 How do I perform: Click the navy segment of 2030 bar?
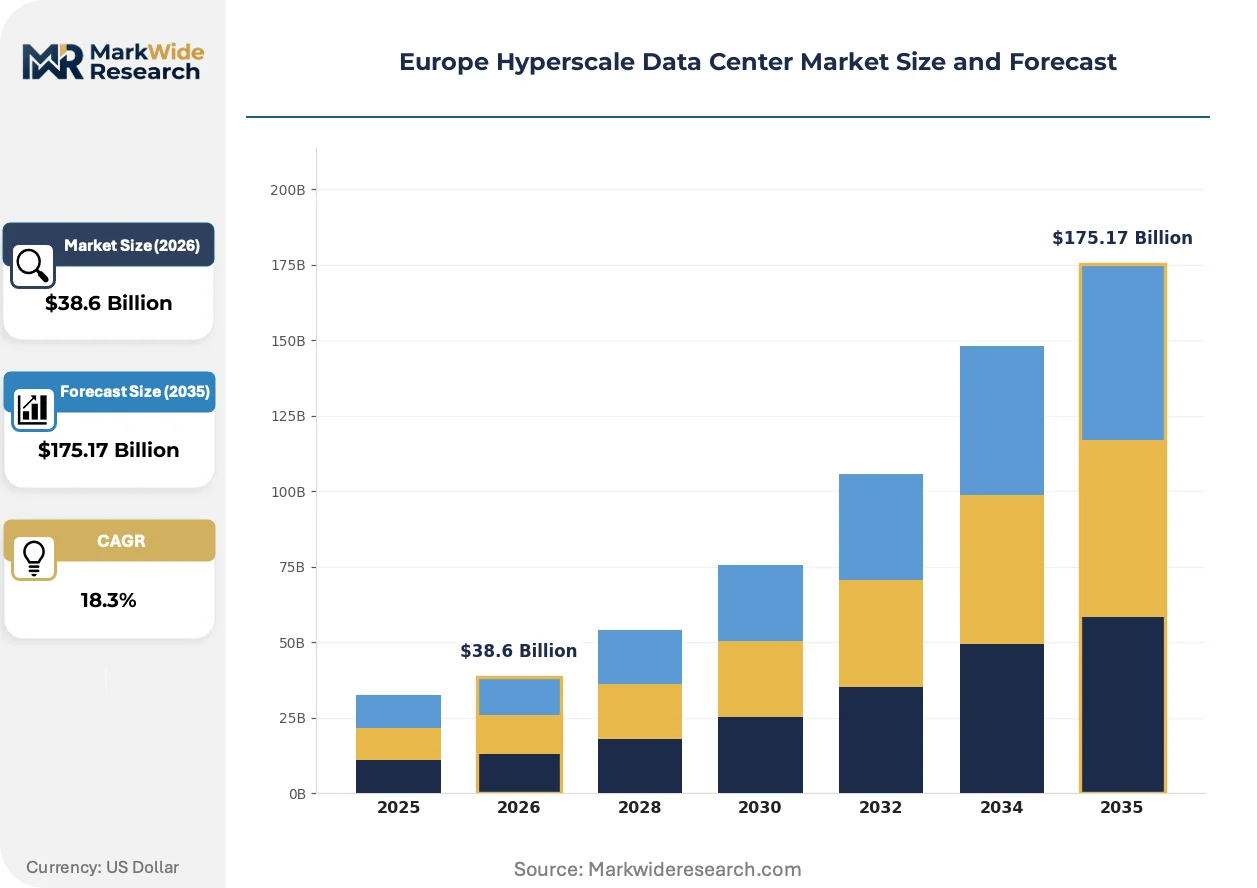click(x=760, y=755)
